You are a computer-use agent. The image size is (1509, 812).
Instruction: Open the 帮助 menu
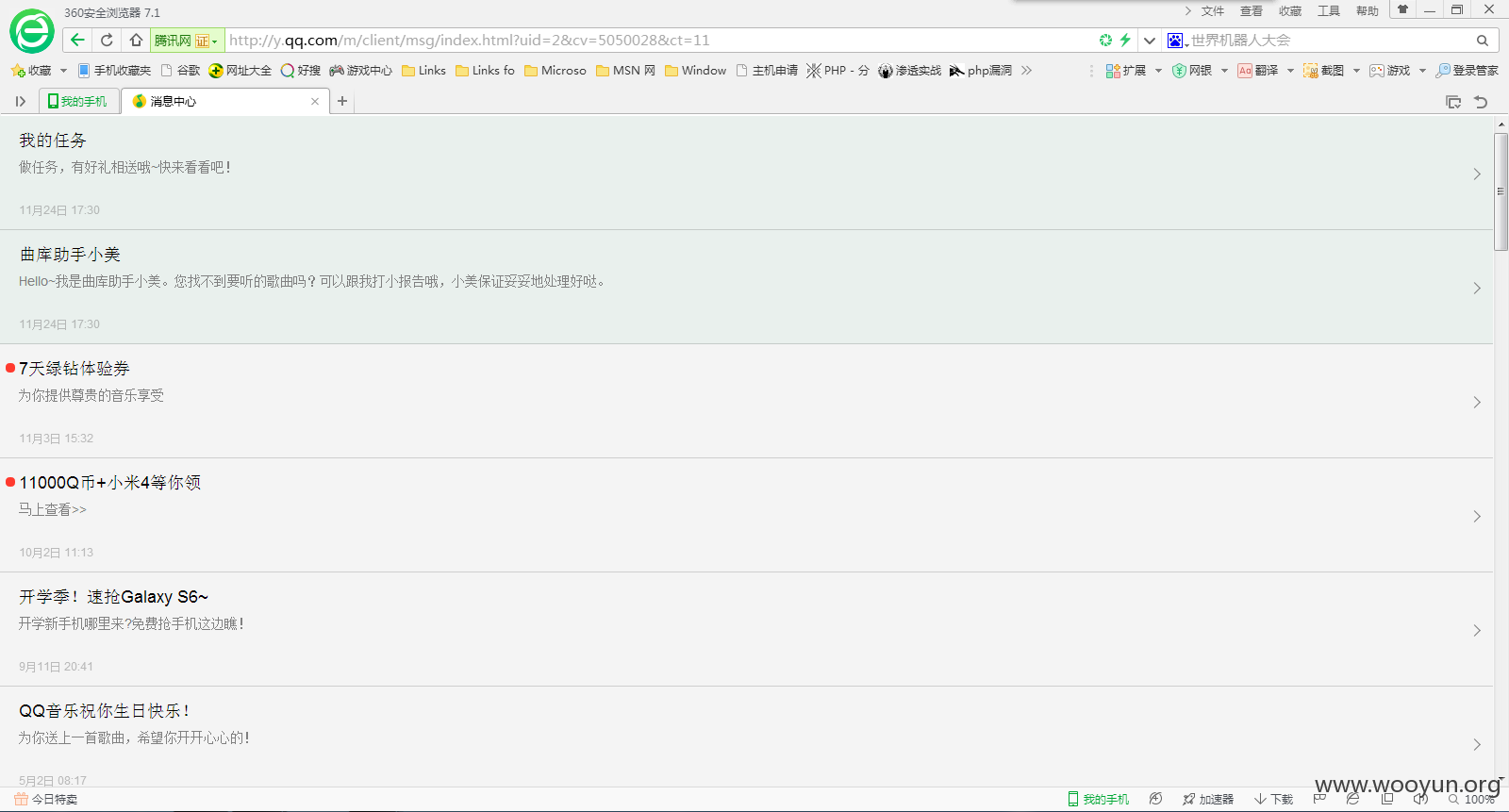pos(1368,11)
